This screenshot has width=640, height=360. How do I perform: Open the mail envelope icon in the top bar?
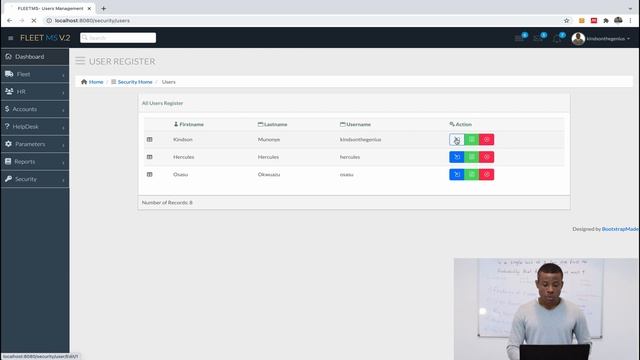[x=538, y=38]
